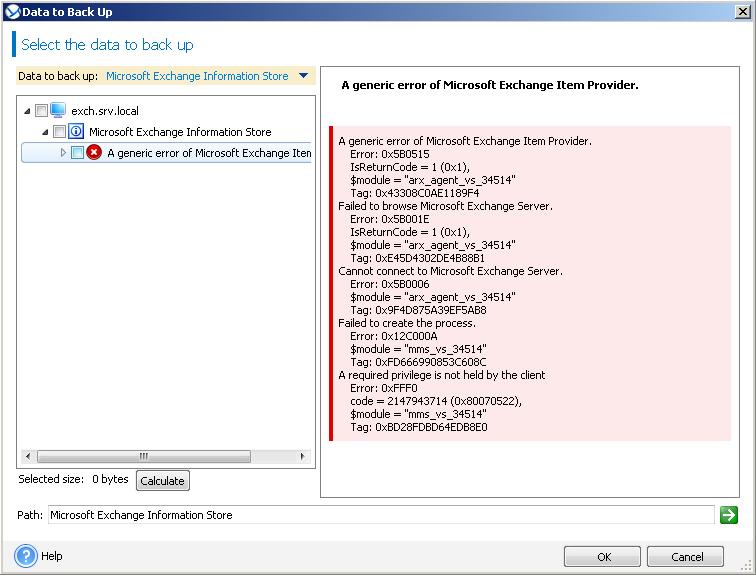Click the Calculate button

pos(162,481)
